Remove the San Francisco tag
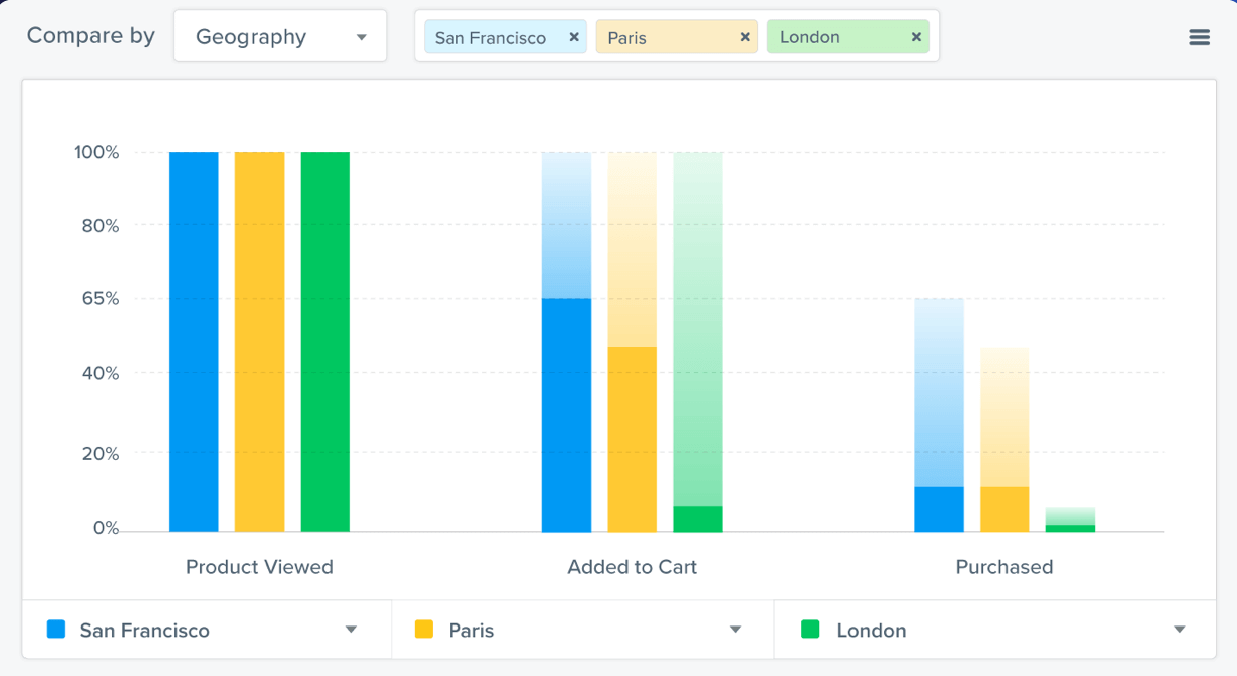 pos(574,37)
